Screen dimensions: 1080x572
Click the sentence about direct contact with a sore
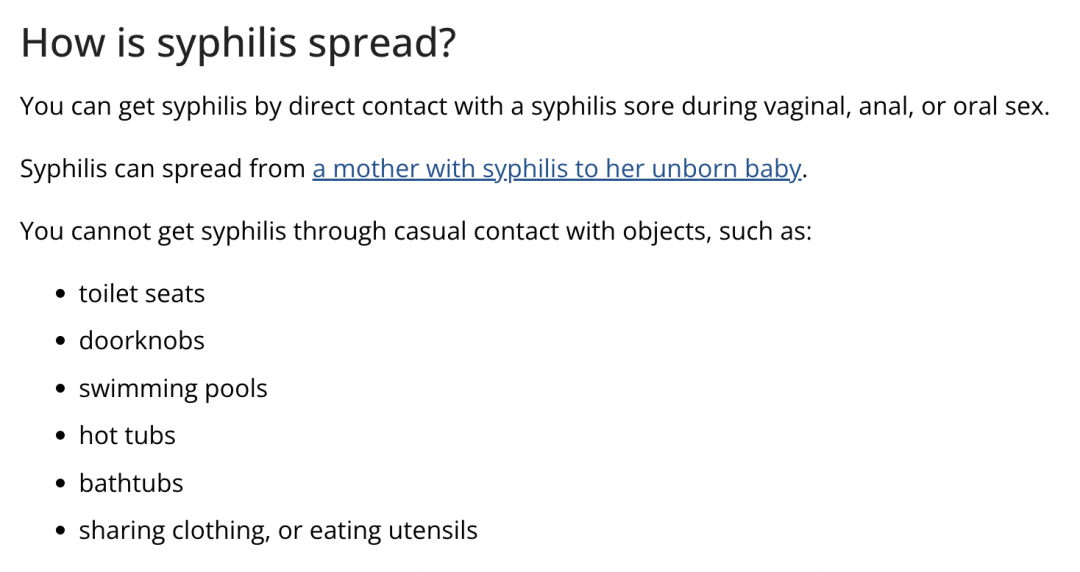point(534,106)
